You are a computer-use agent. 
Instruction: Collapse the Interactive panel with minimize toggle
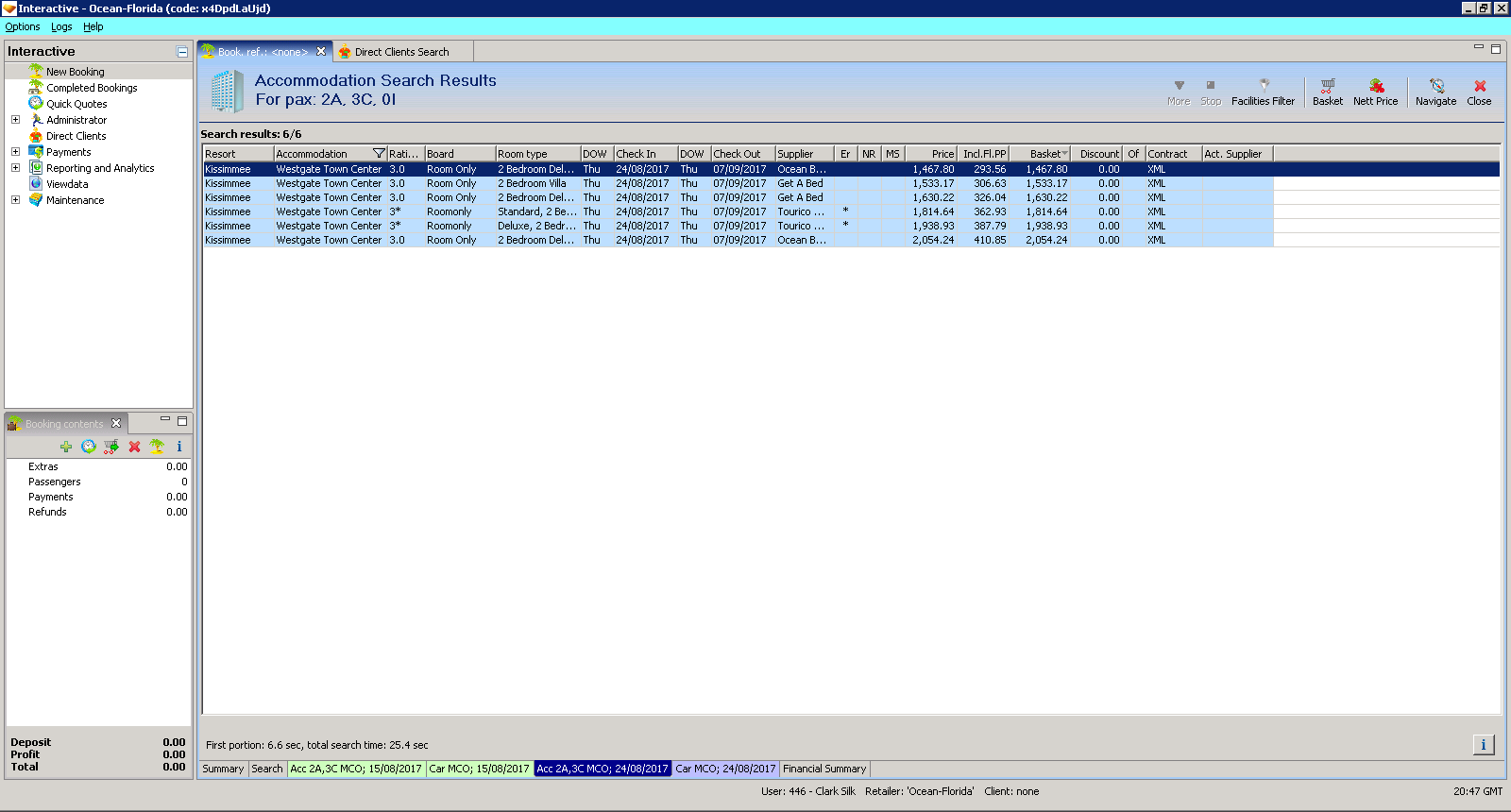click(x=182, y=52)
